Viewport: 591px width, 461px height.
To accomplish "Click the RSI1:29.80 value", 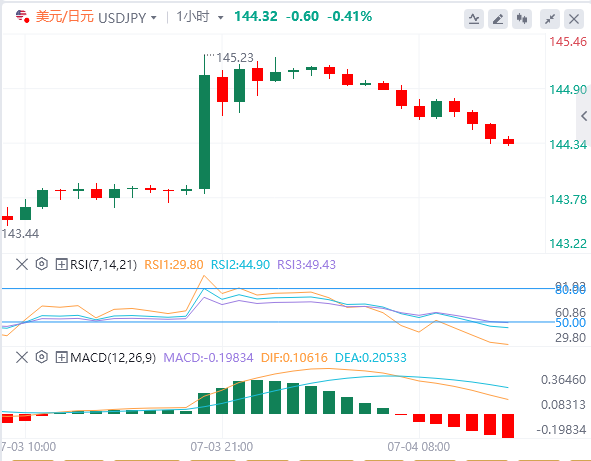I will [174, 265].
